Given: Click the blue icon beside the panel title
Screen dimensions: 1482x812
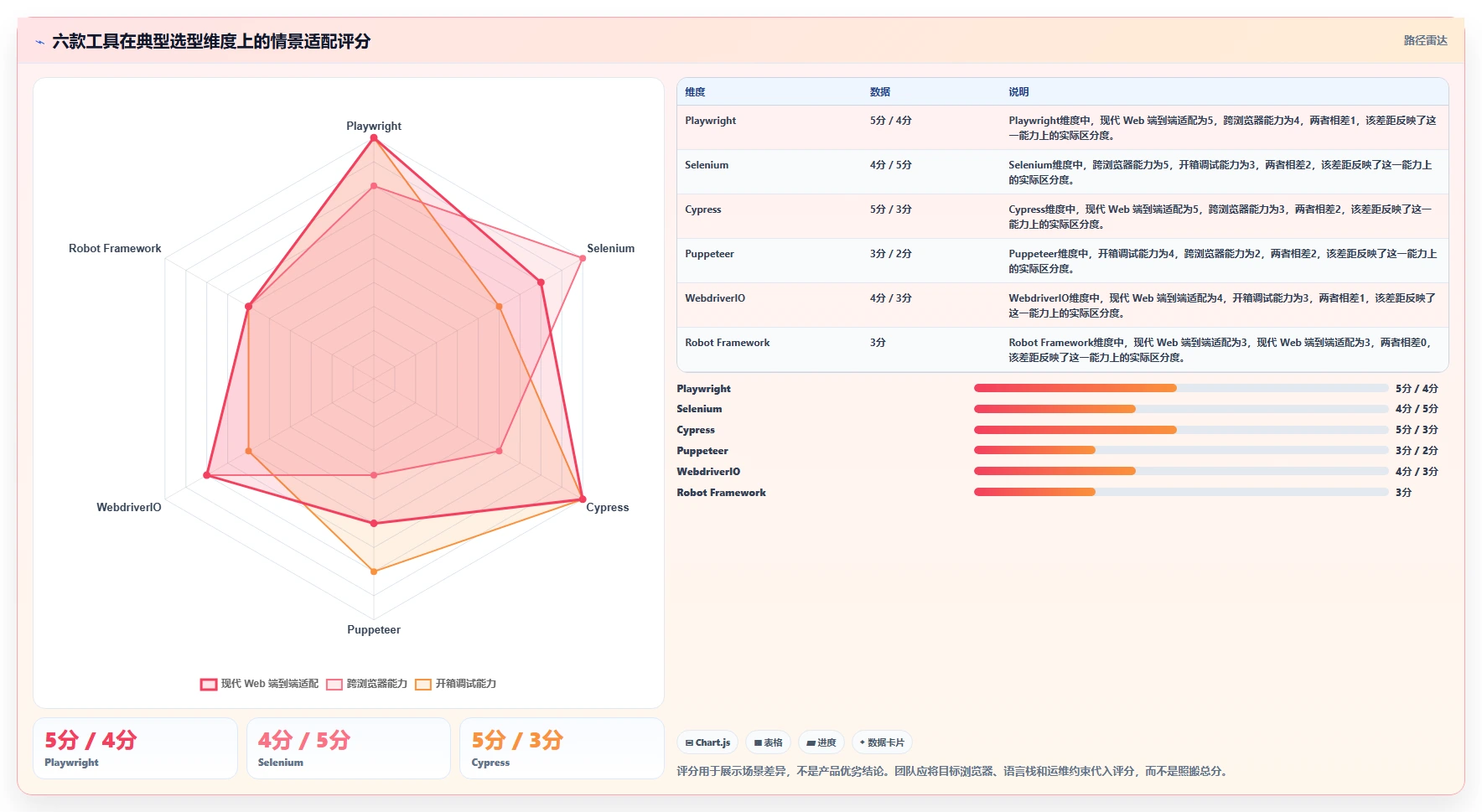Looking at the screenshot, I should pos(39,42).
